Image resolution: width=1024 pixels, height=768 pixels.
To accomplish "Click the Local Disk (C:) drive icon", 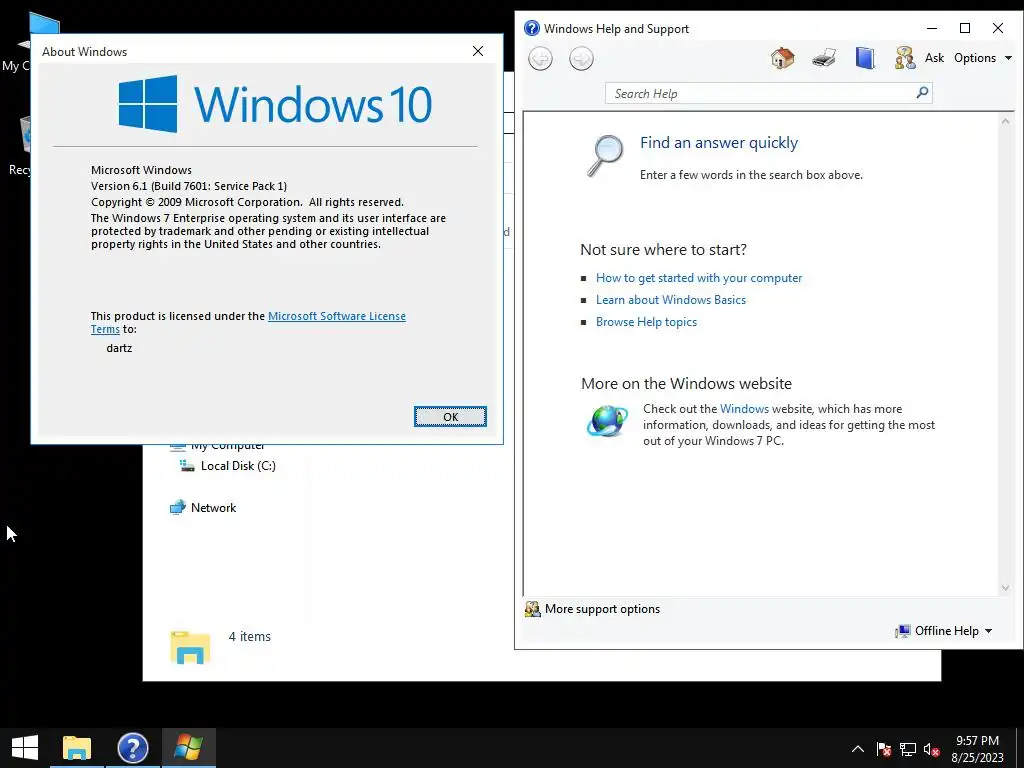I will tap(187, 466).
